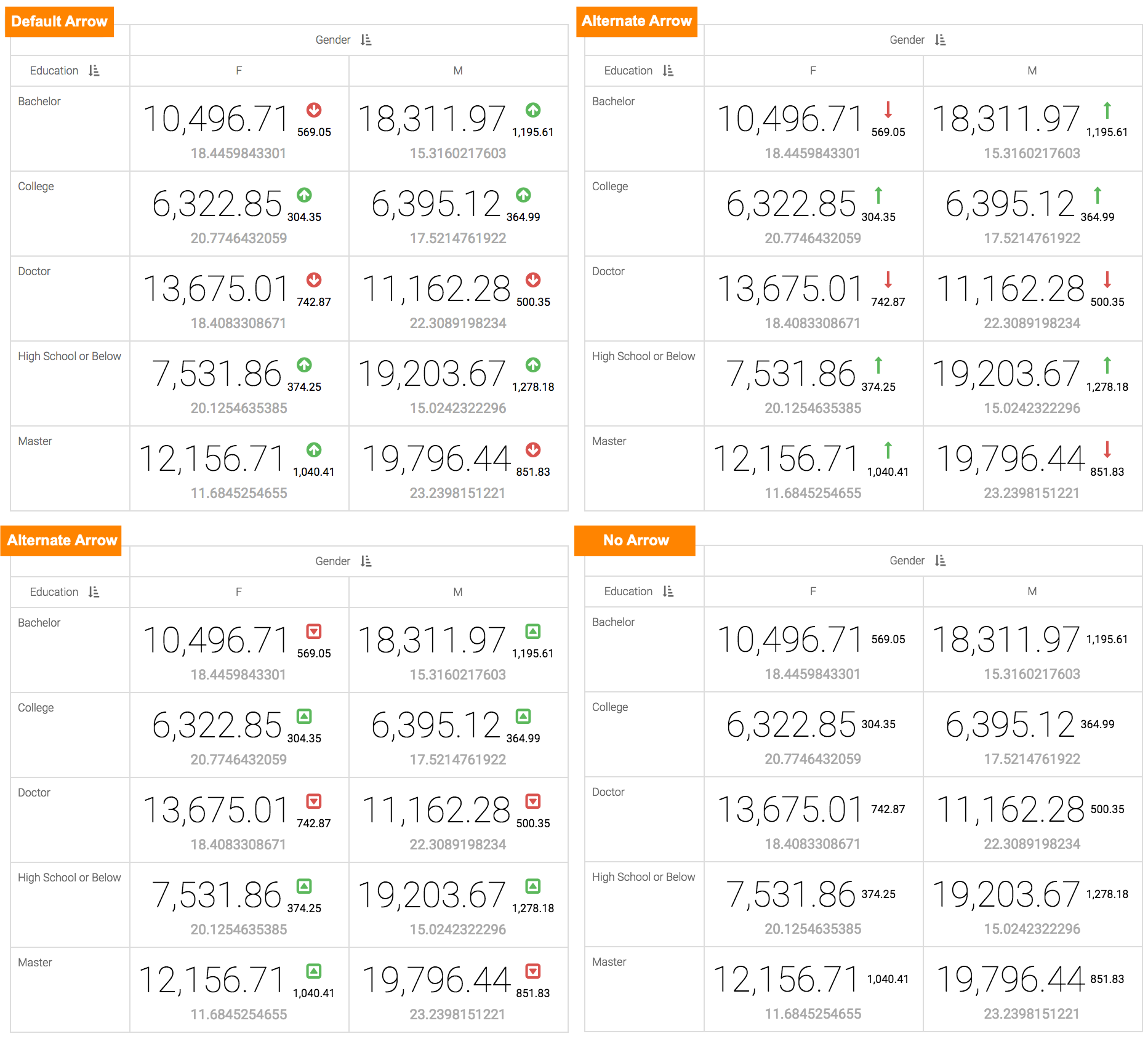Click the 7,531.86 value in No Arrow table
Image resolution: width=1148 pixels, height=1039 pixels.
point(791,894)
